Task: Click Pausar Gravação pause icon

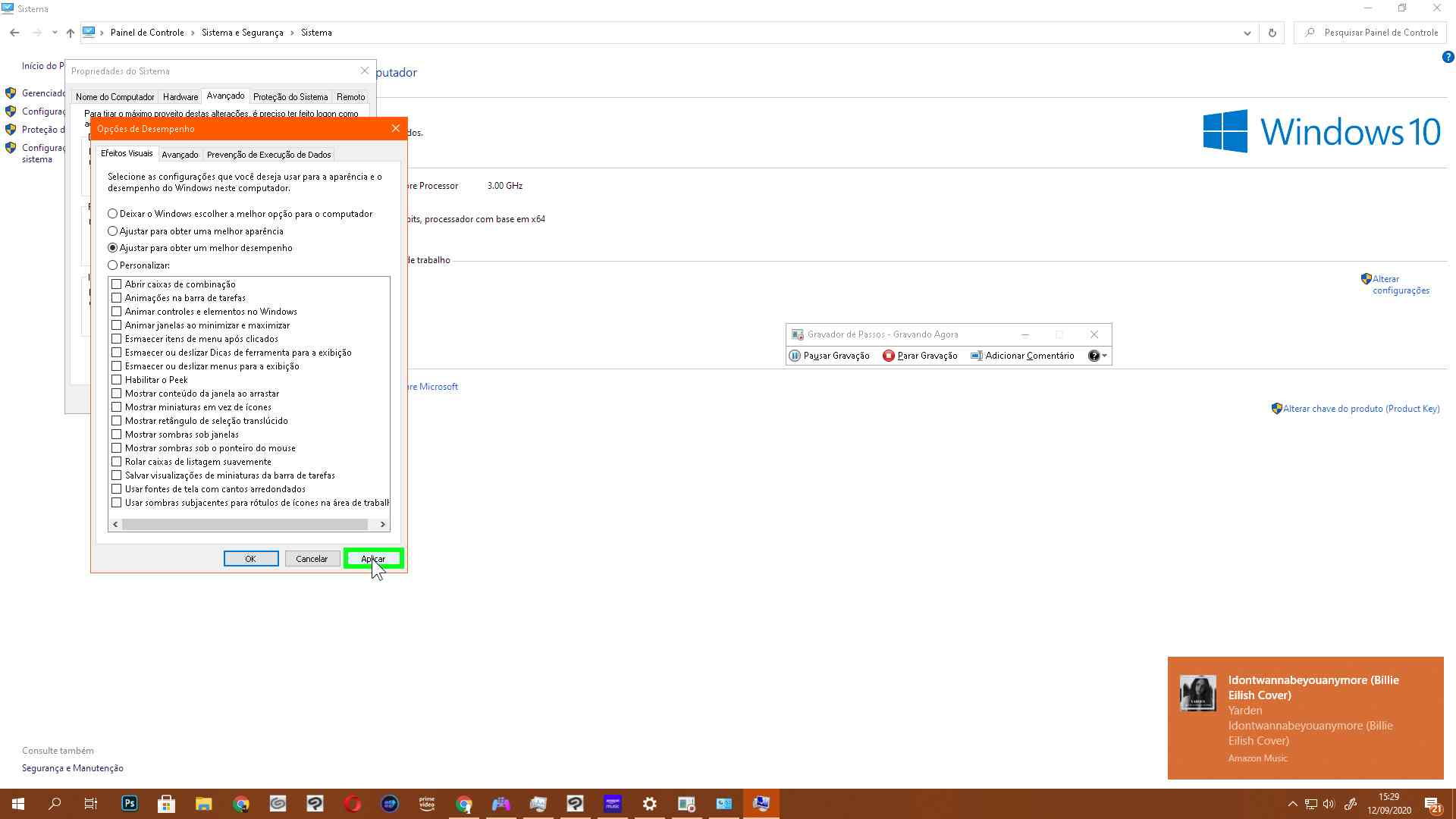Action: coord(794,356)
